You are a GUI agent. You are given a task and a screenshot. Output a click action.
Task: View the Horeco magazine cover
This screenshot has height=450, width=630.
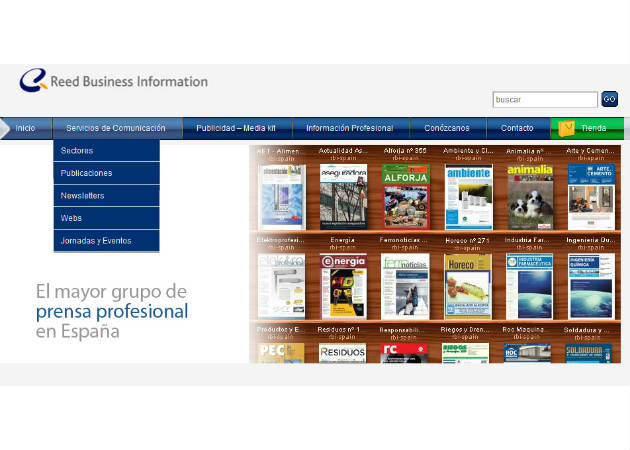click(x=468, y=285)
